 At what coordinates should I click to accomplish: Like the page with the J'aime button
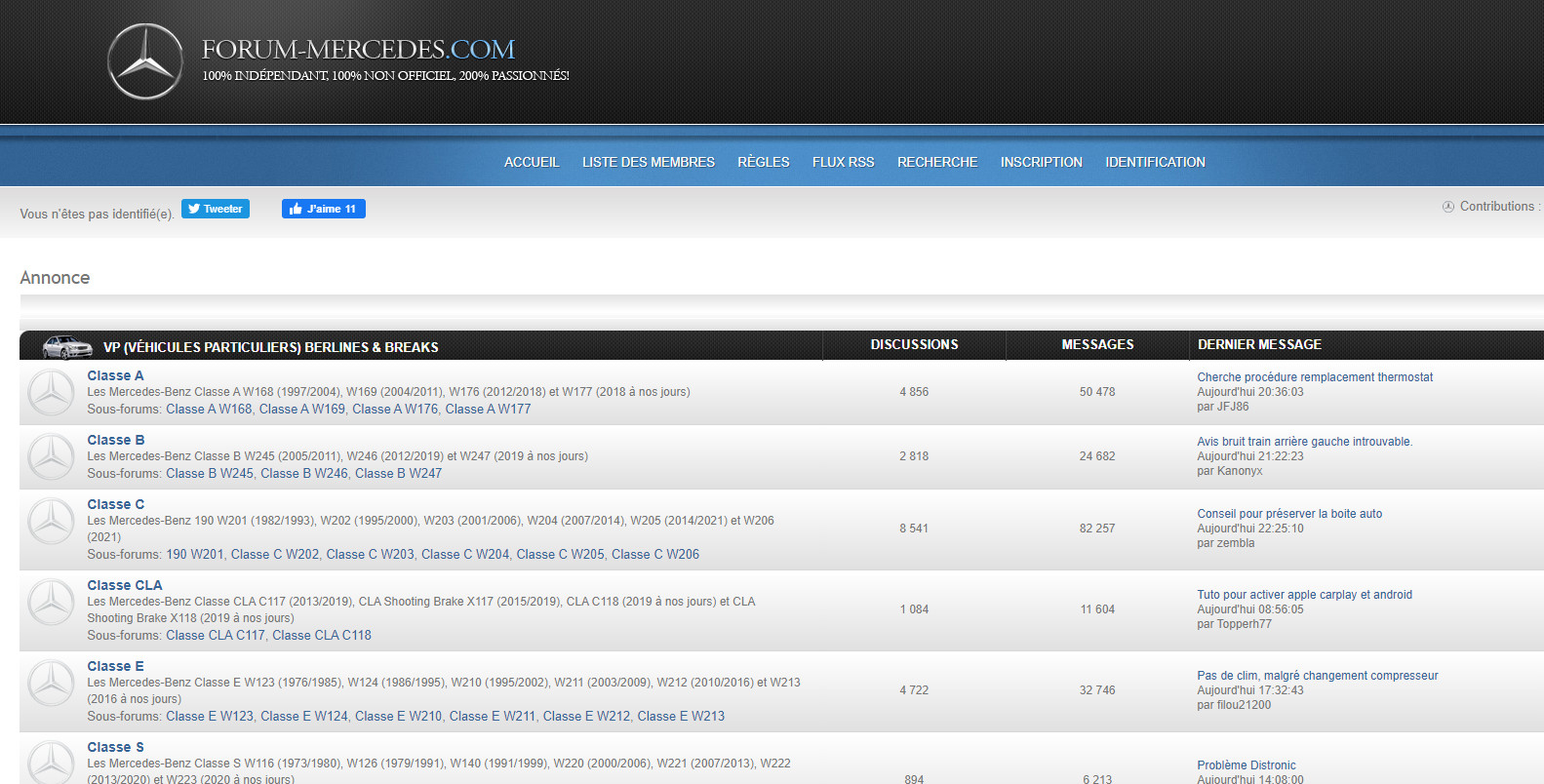(x=324, y=209)
